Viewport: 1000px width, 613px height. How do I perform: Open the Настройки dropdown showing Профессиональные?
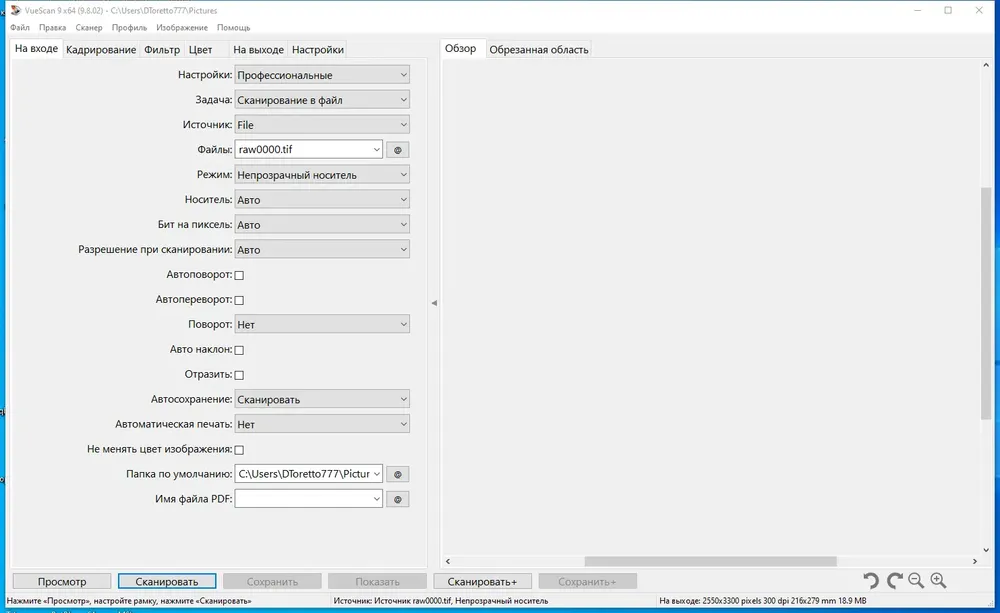(322, 75)
